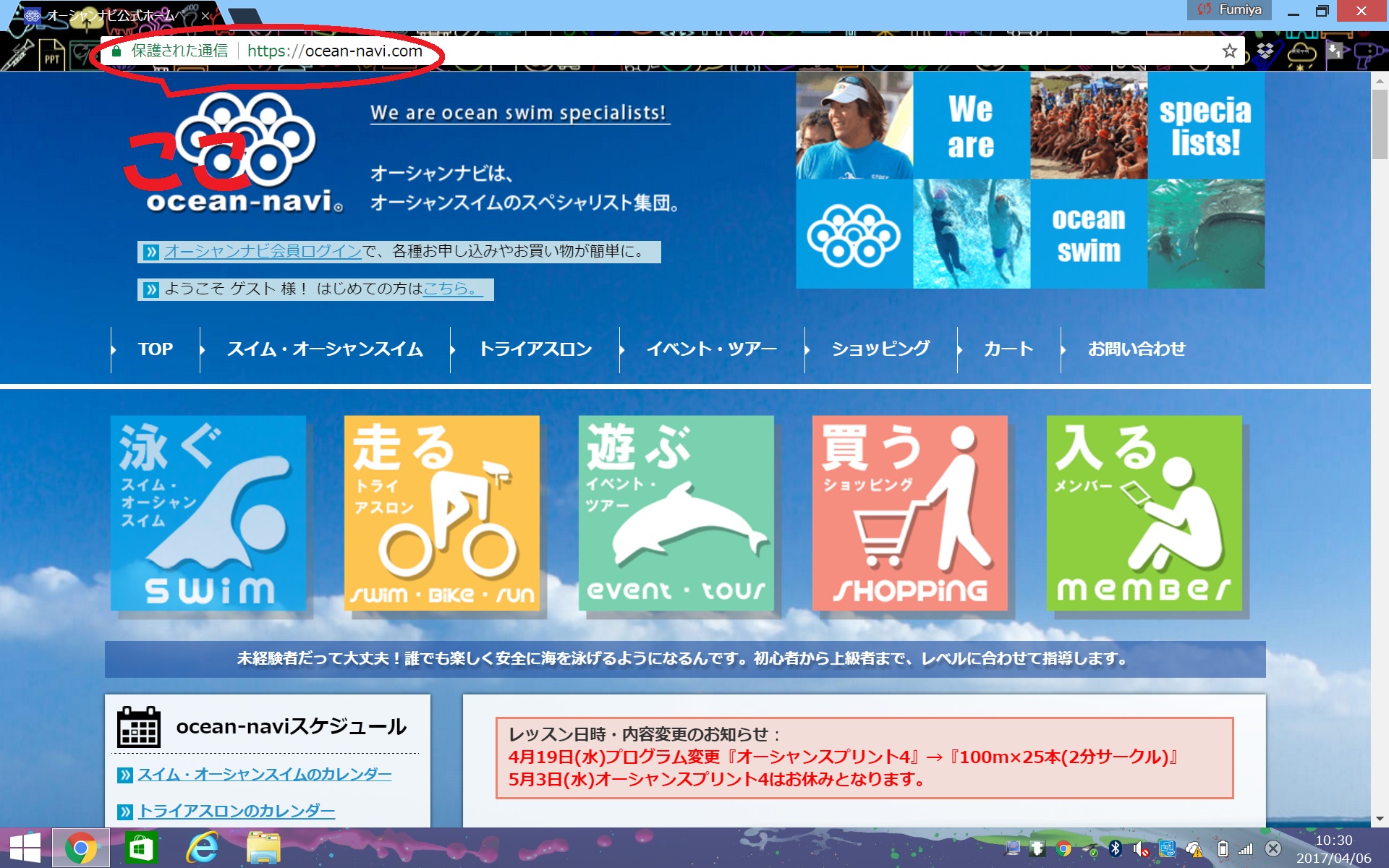Open the swim (泳ぐ) tile
1389x868 pixels.
click(x=208, y=513)
